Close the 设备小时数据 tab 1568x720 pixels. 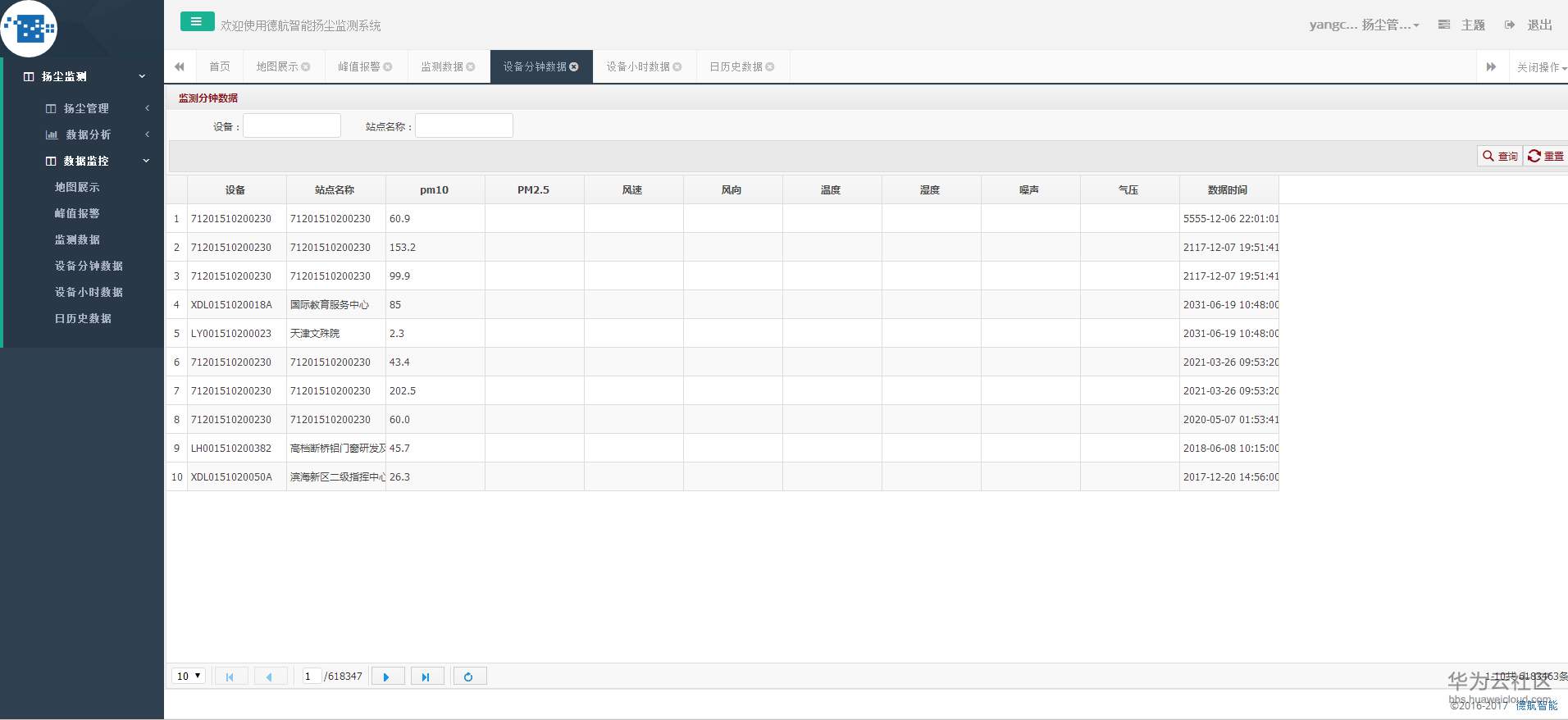click(677, 67)
